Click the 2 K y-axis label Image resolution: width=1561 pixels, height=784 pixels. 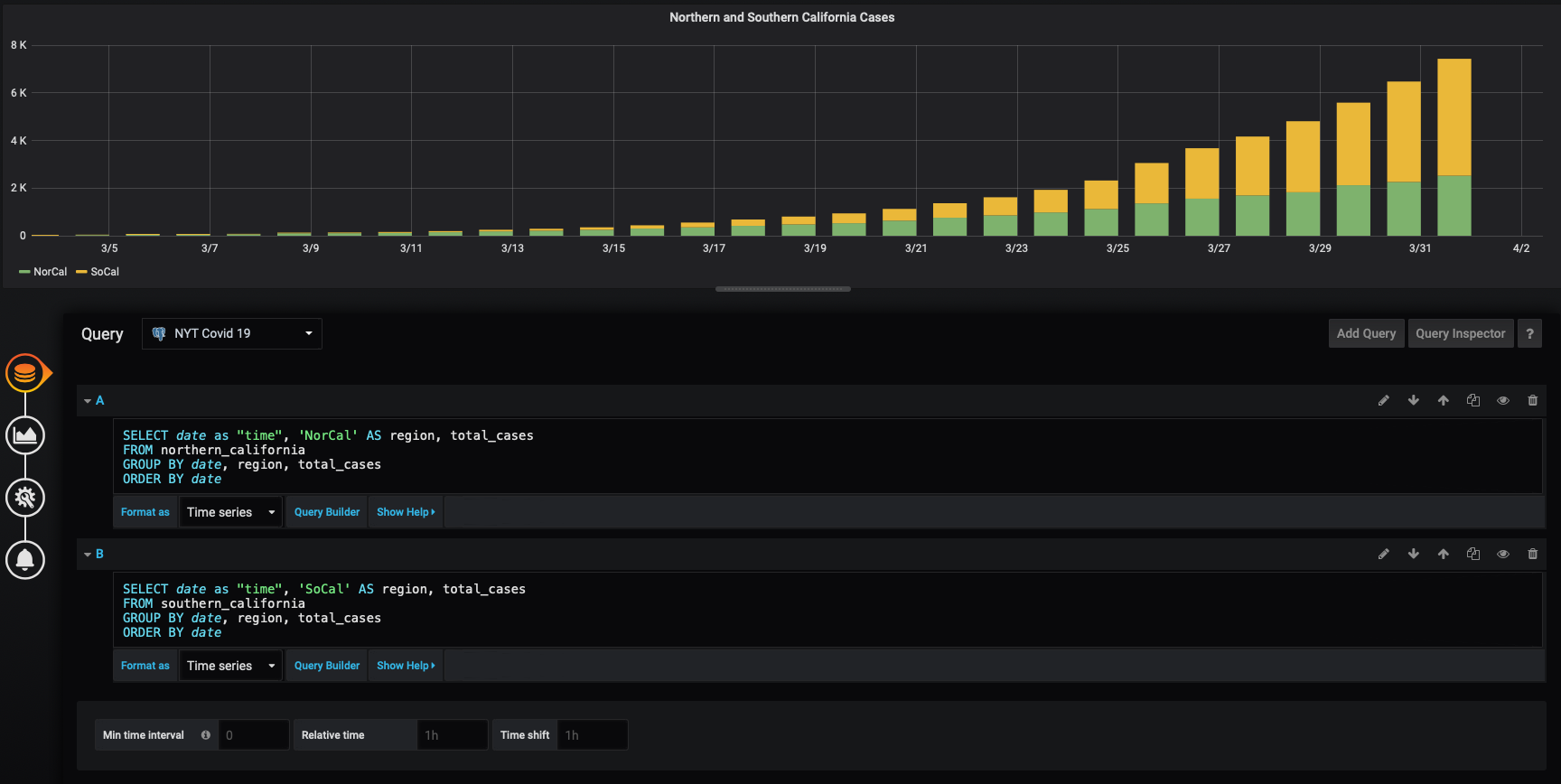(19, 188)
